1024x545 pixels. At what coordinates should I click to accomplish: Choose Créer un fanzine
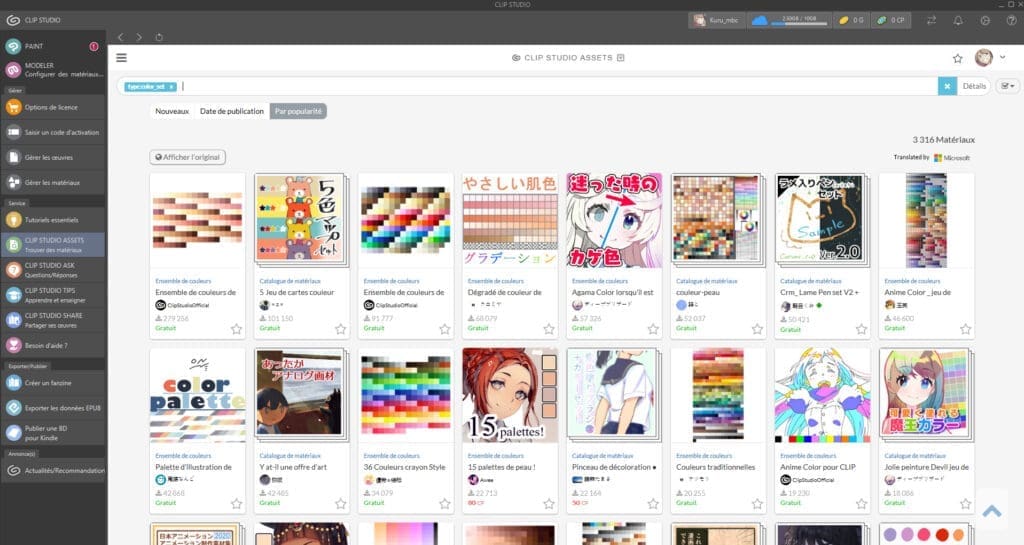52,383
